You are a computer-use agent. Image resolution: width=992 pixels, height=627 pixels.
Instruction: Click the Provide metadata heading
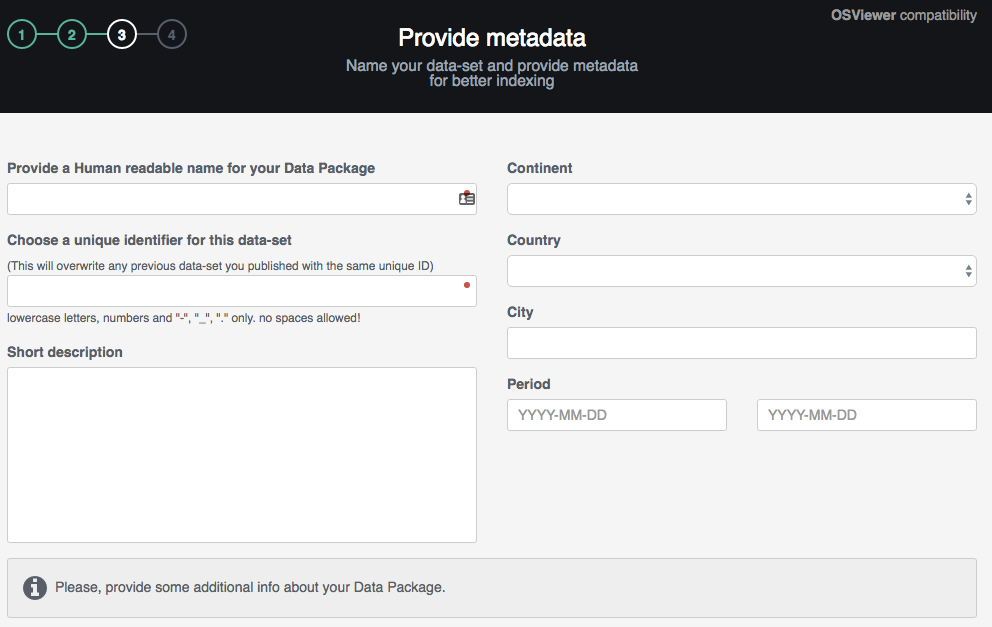pos(492,38)
